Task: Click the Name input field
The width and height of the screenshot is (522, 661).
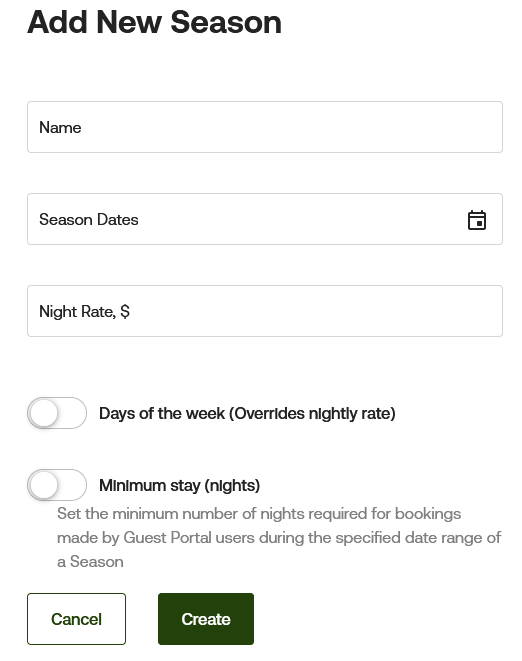Action: click(x=265, y=127)
